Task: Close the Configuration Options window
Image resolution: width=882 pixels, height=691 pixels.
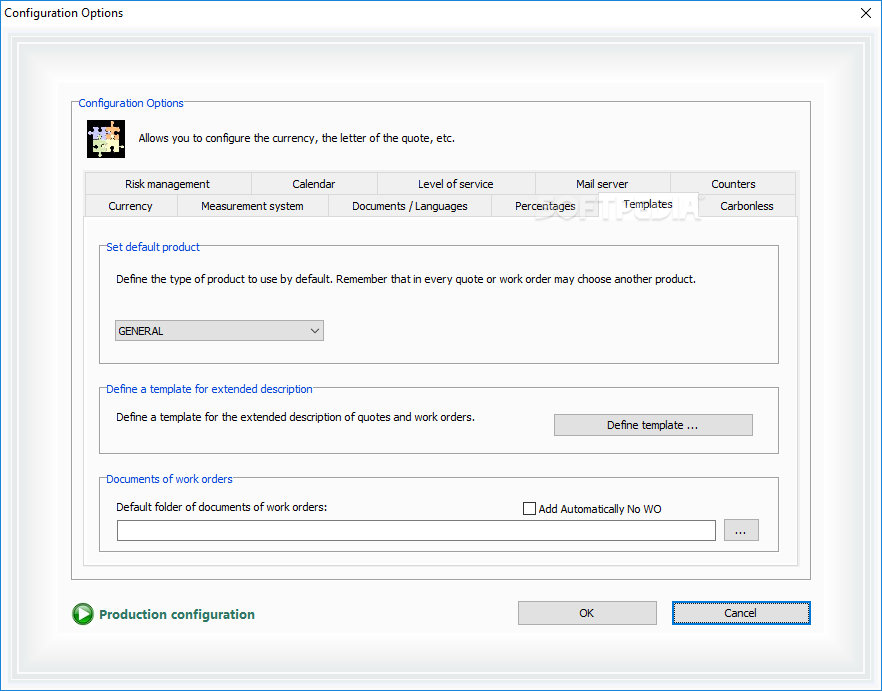Action: tap(866, 13)
